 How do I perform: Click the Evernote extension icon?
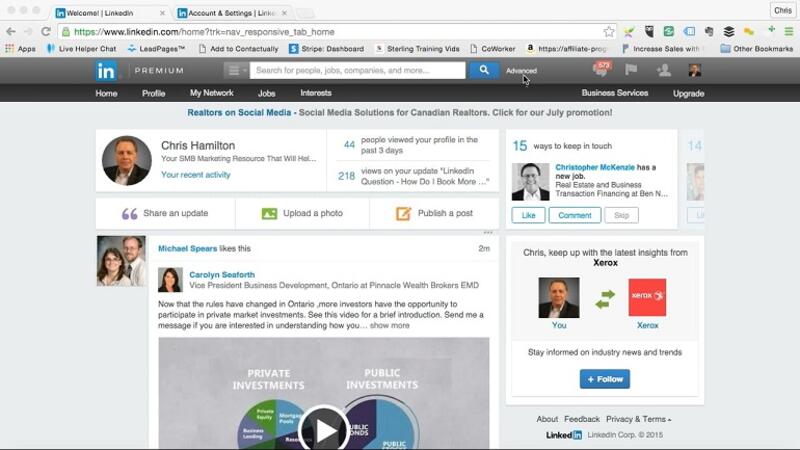tap(709, 32)
